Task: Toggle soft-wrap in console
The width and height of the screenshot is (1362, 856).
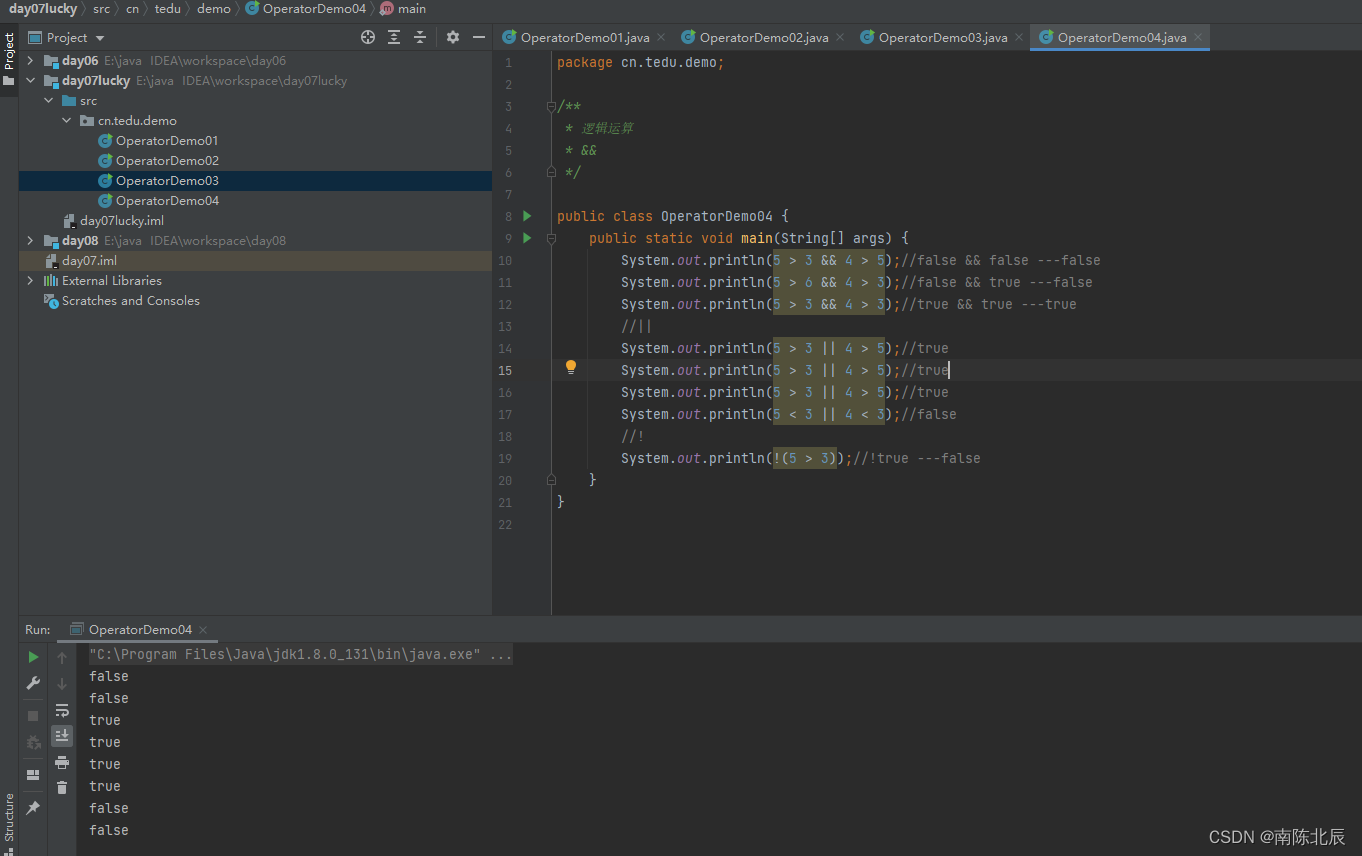Action: tap(62, 710)
